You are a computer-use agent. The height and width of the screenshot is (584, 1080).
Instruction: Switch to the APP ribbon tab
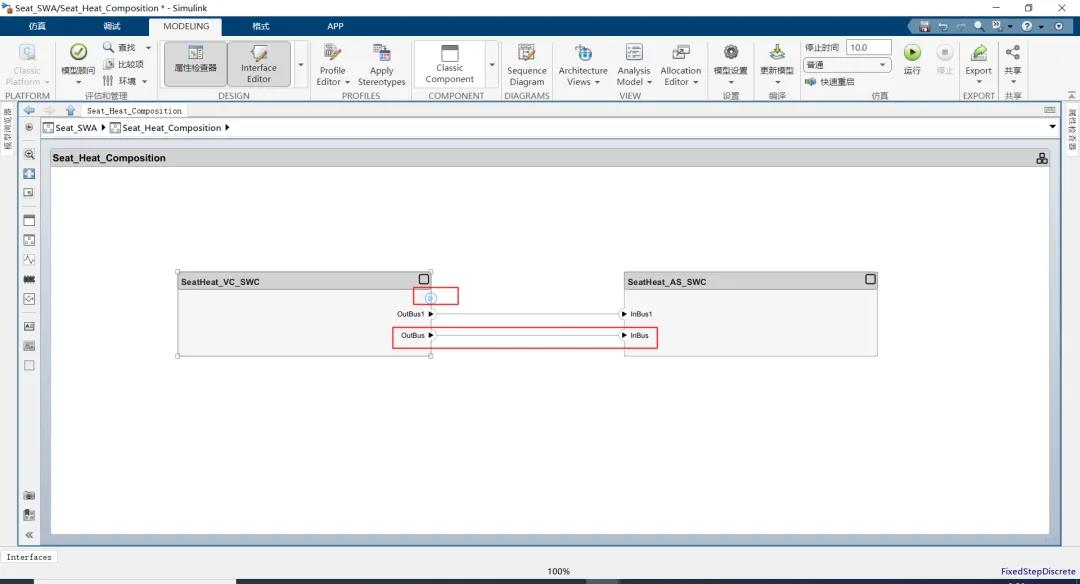click(x=335, y=26)
